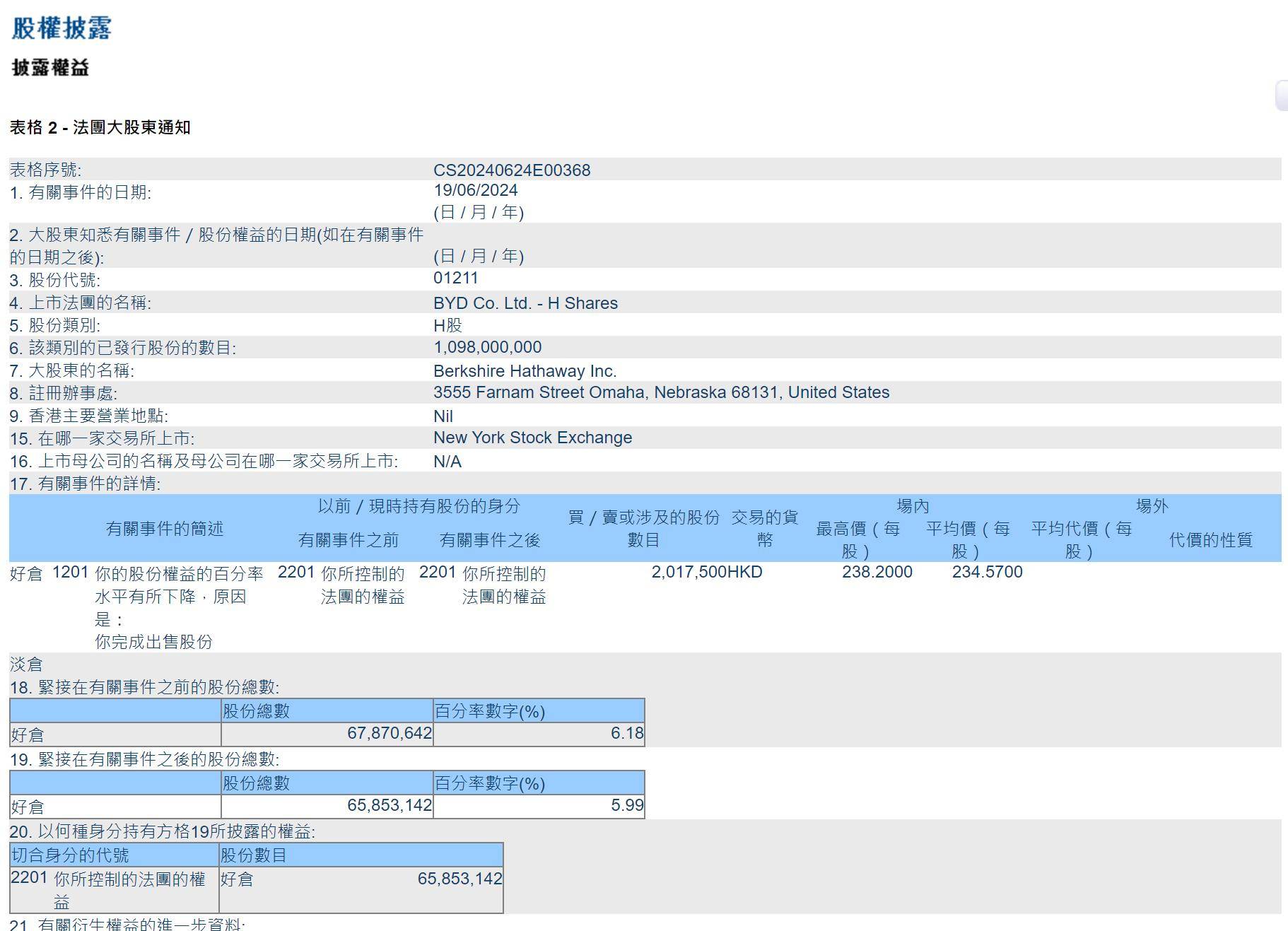Select the 3555 Farnam Street Omaha address
The height and width of the screenshot is (931, 1288).
[661, 392]
